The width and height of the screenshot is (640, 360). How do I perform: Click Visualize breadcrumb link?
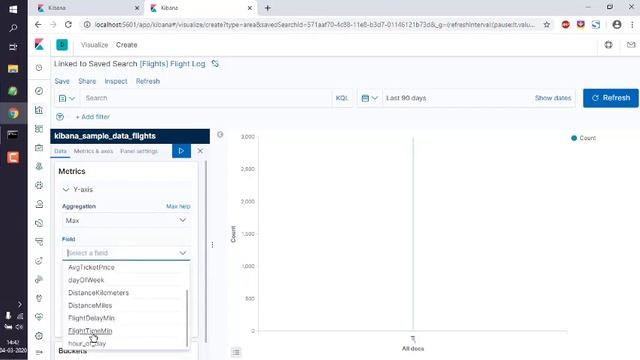pos(94,45)
